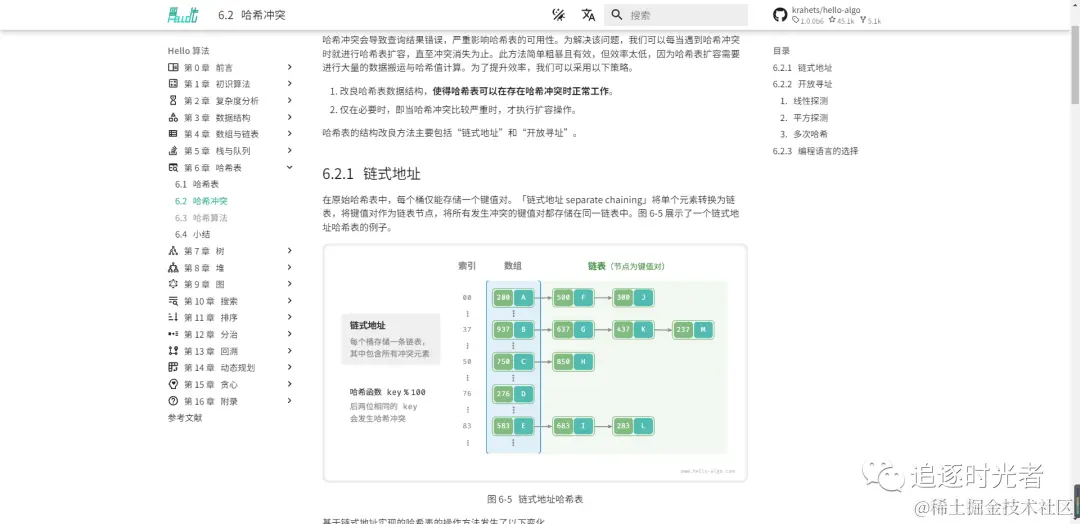Jump to 2. 平方探测 in contents

804,118
